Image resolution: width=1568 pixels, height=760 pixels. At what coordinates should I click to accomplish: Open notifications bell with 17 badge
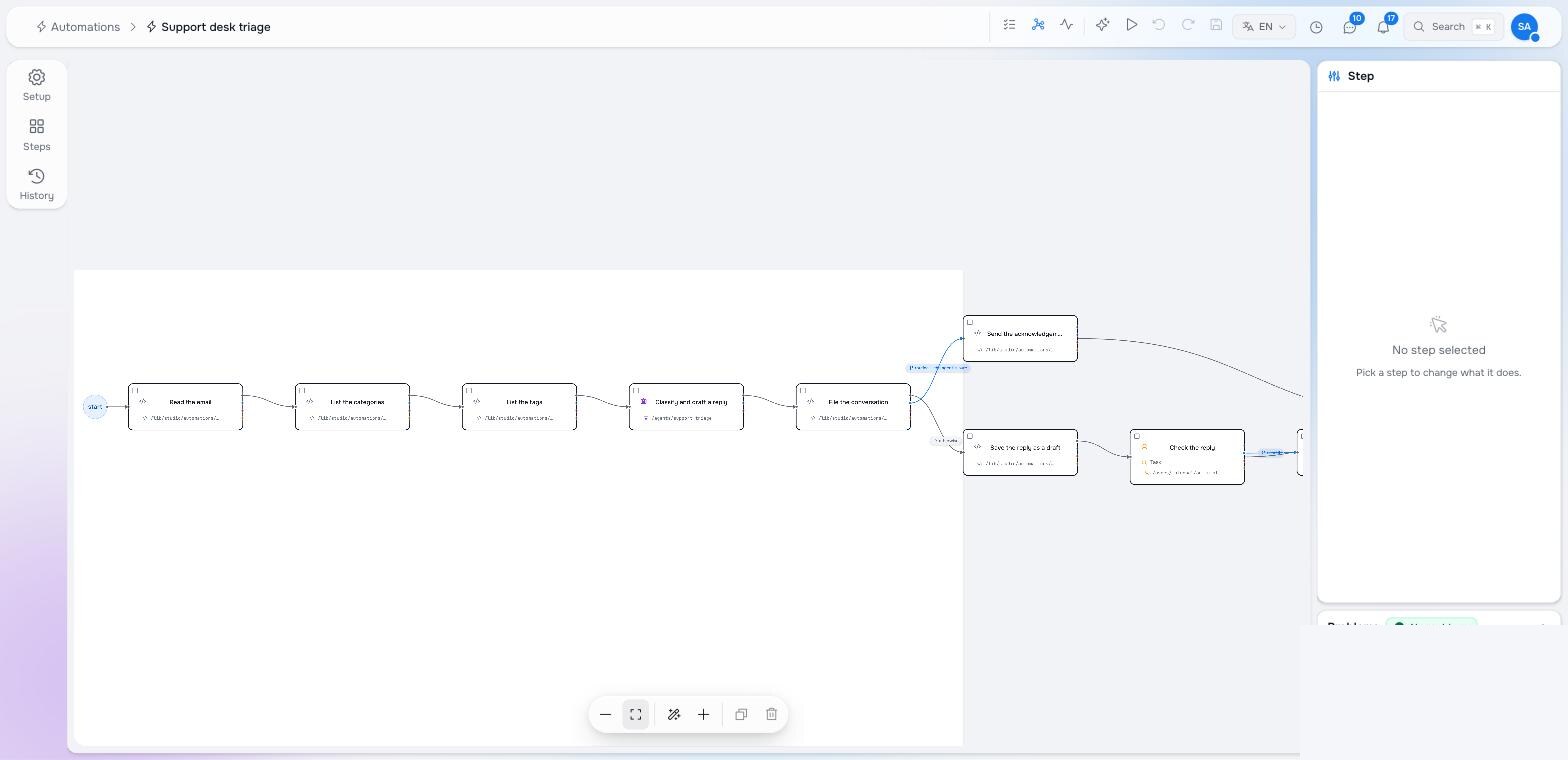point(1384,27)
